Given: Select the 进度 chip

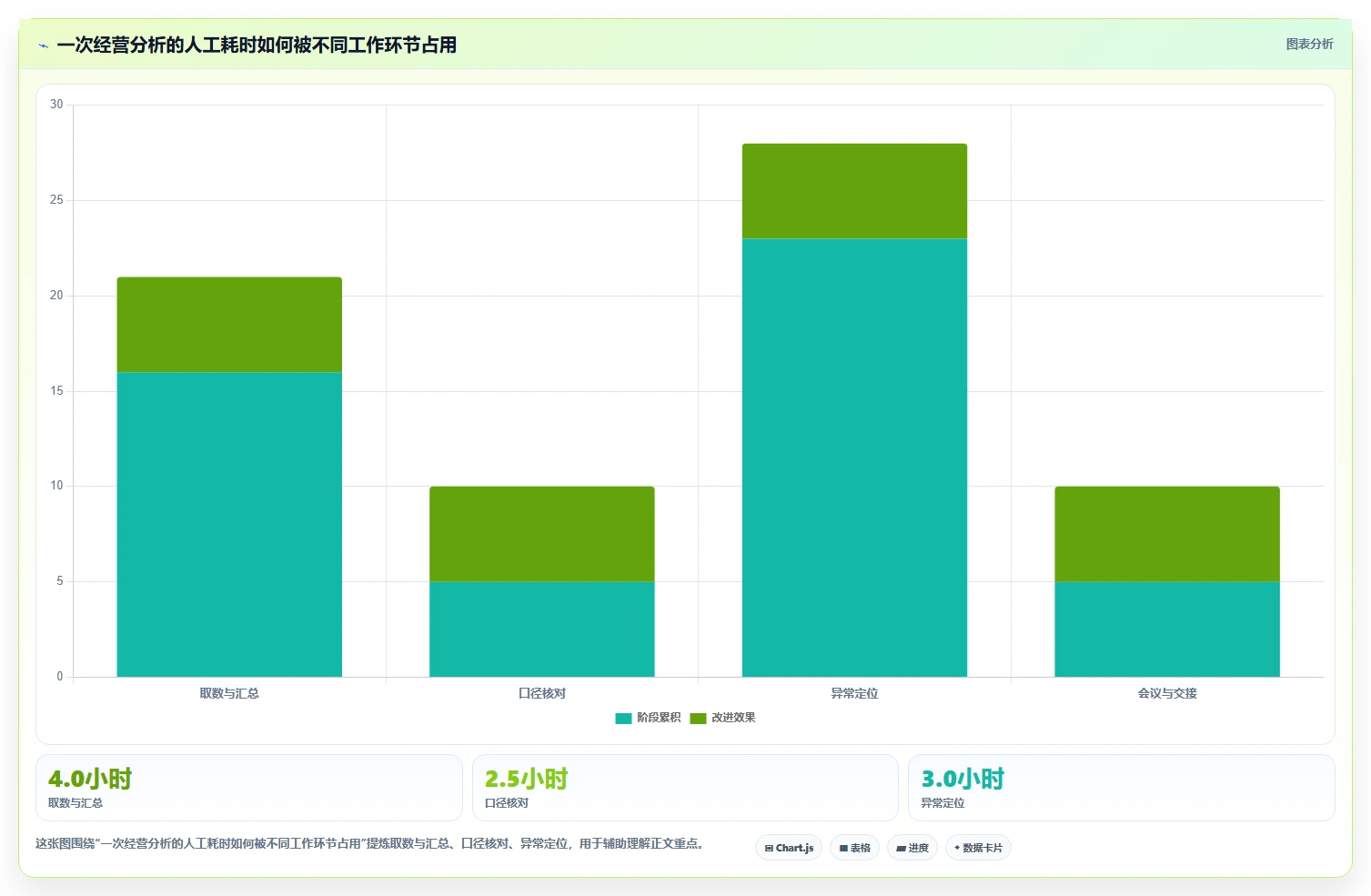Looking at the screenshot, I should coord(912,848).
